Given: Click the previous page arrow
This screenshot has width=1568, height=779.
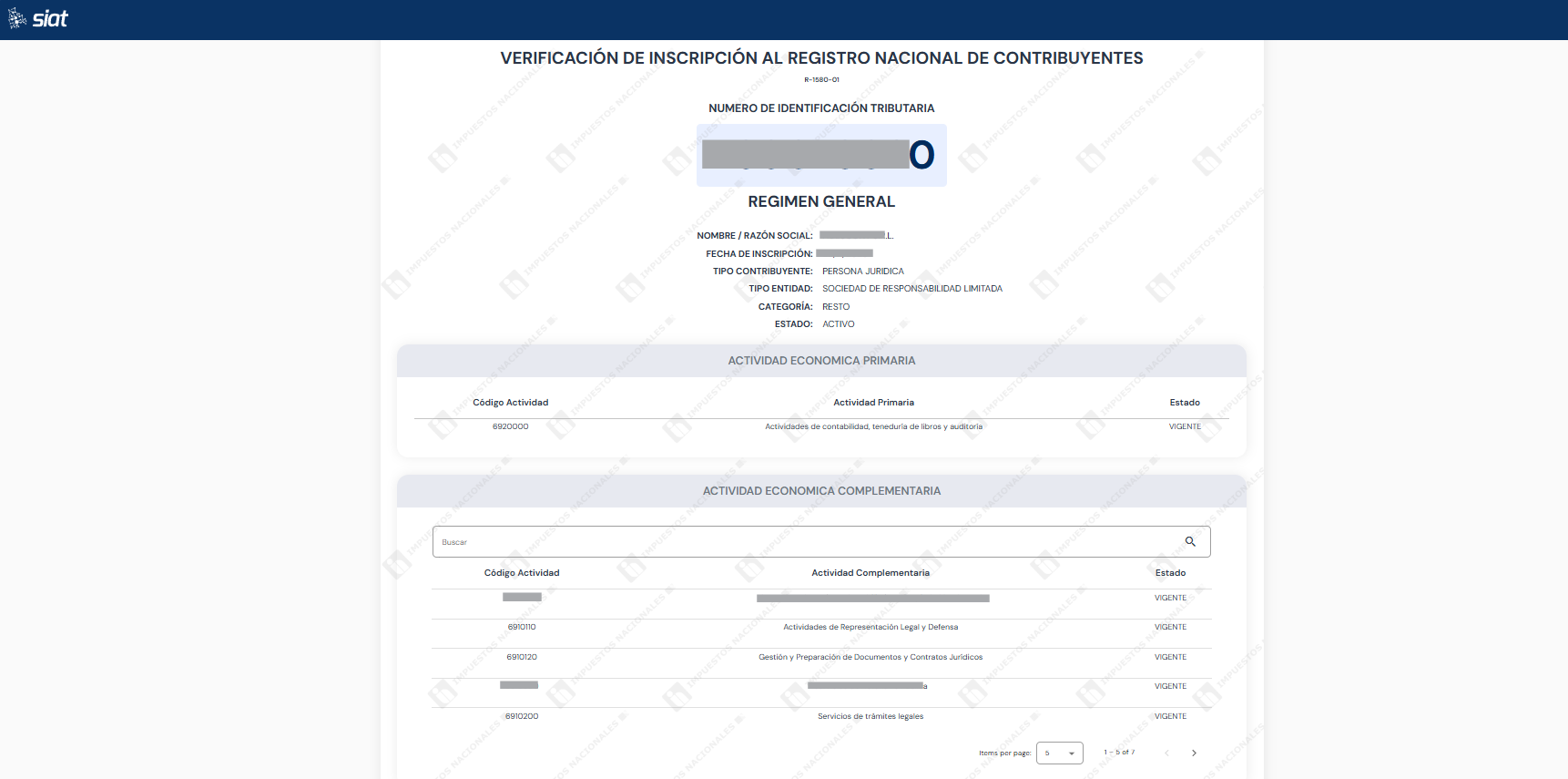Looking at the screenshot, I should pos(1166,753).
